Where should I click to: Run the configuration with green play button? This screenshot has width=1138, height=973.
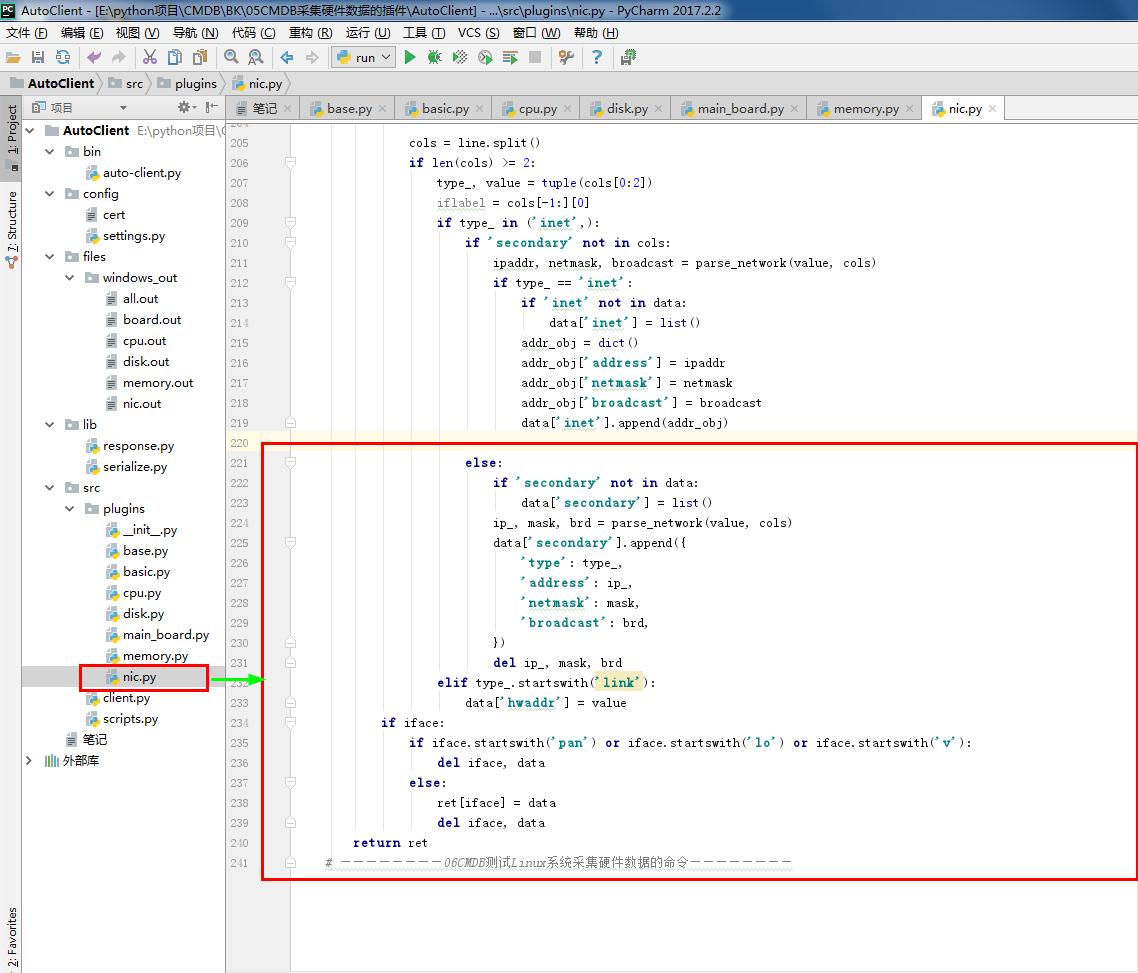[x=409, y=57]
